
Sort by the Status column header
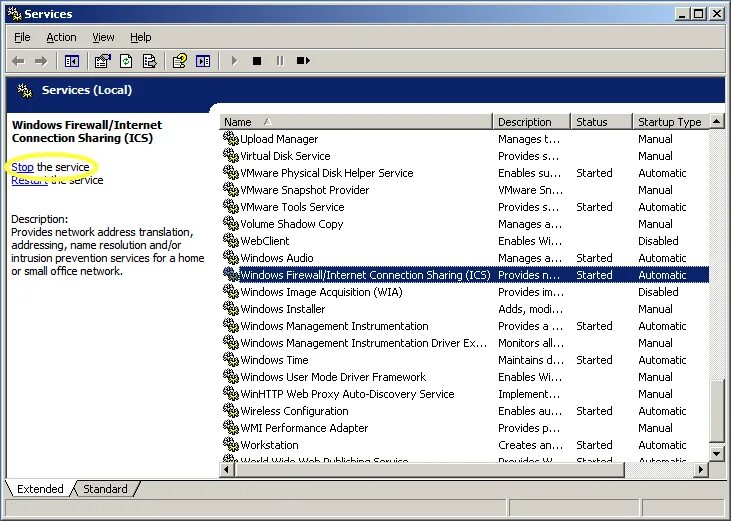pyautogui.click(x=602, y=122)
